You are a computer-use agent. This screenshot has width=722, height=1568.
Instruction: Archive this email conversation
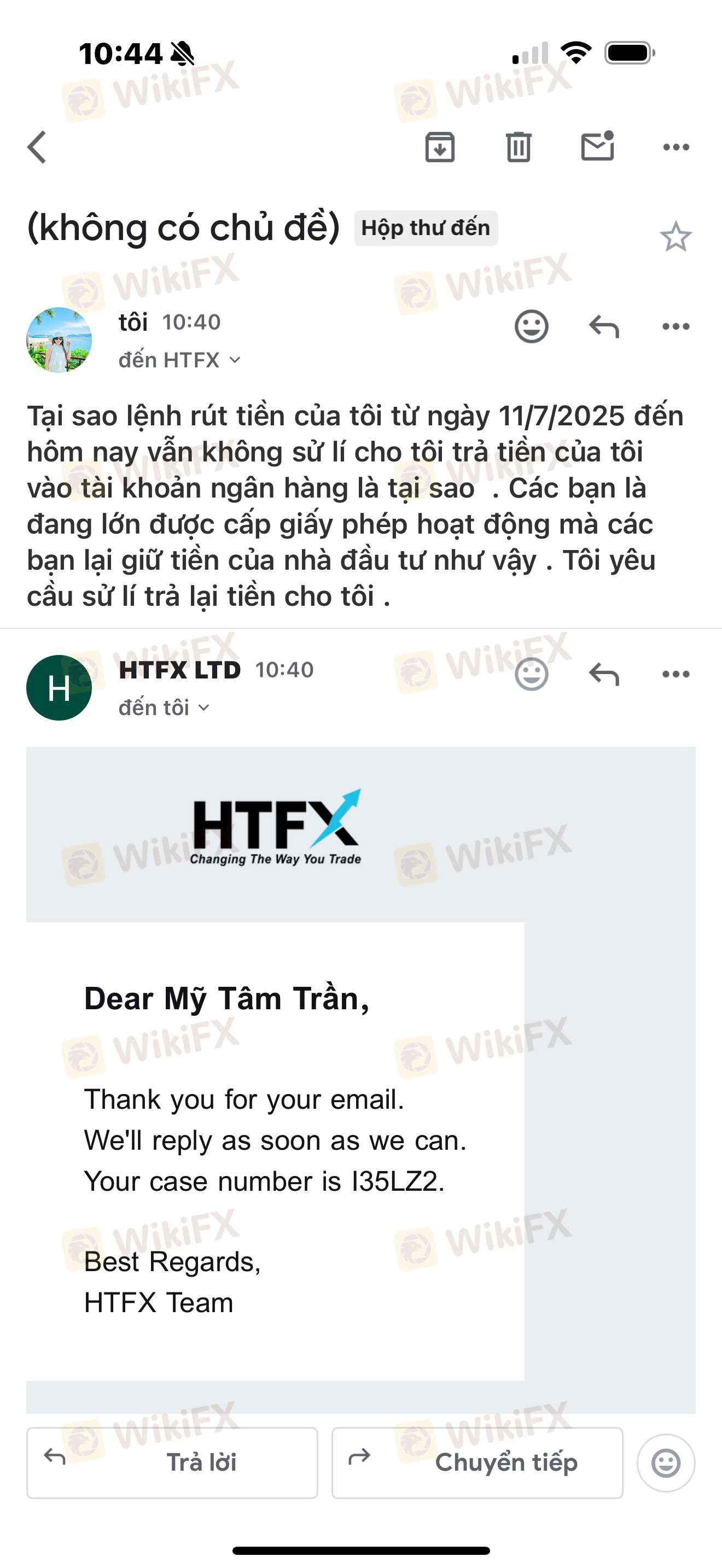[x=440, y=147]
